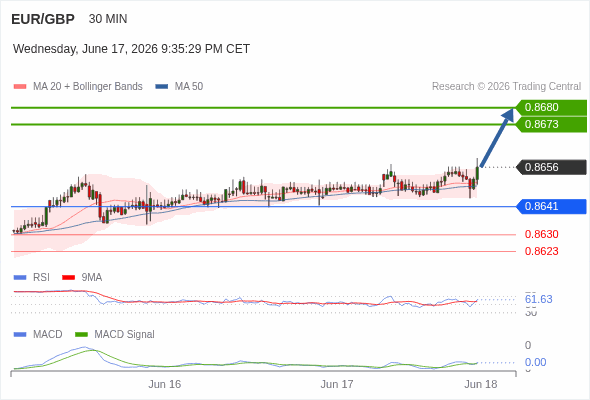Select the 0.8673 resistance price tag
590x400 pixels.
(x=551, y=125)
